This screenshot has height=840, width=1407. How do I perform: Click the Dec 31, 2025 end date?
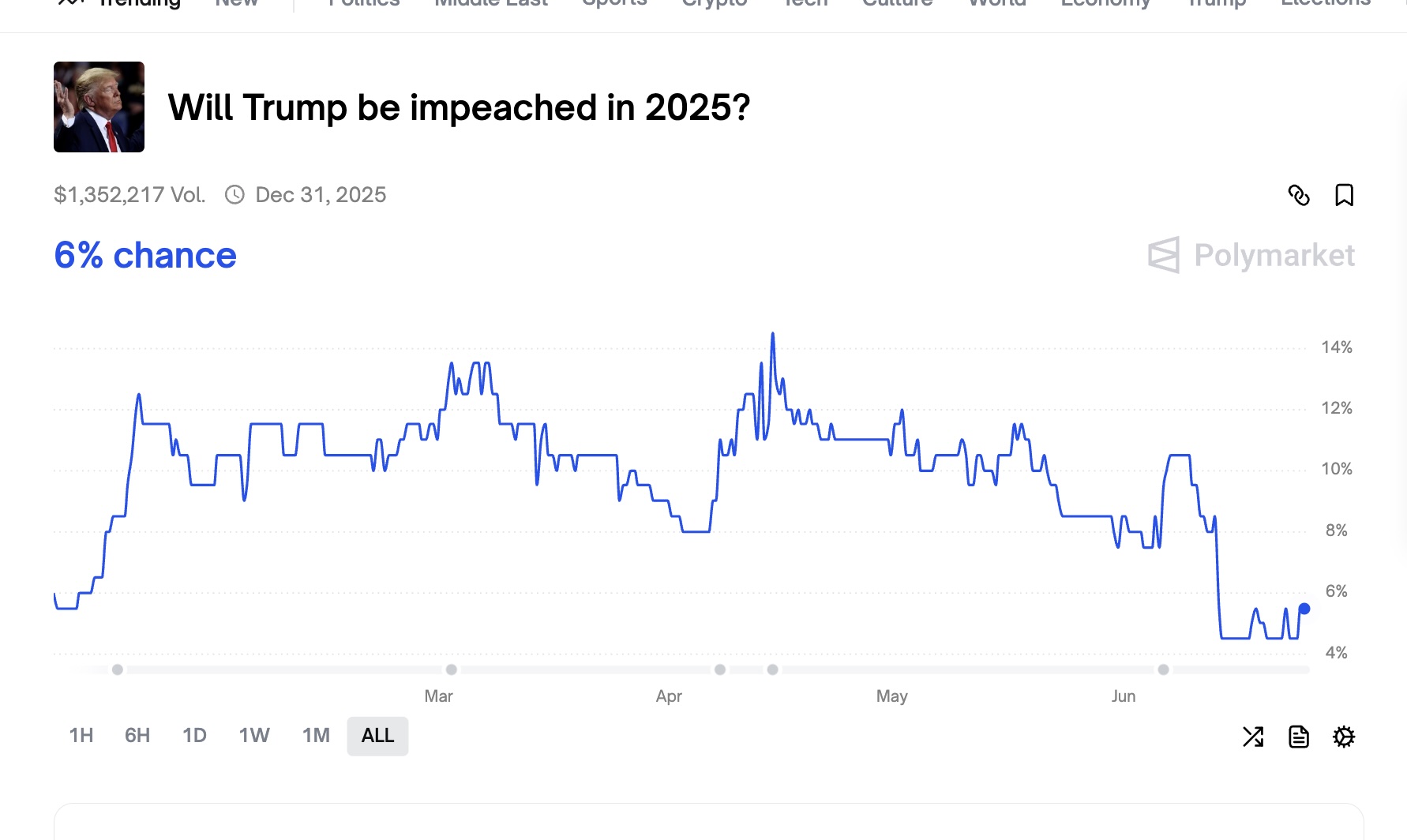[321, 195]
